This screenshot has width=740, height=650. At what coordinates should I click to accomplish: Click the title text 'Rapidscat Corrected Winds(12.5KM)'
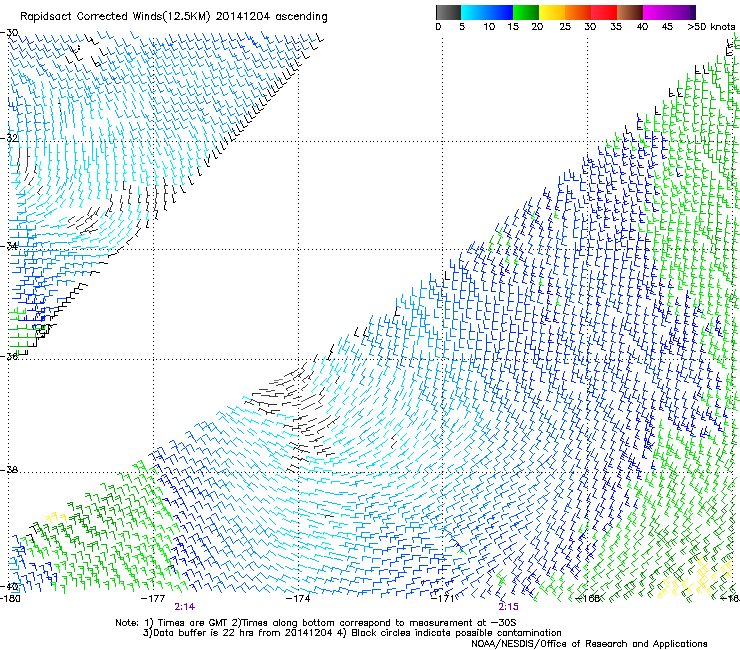click(115, 17)
